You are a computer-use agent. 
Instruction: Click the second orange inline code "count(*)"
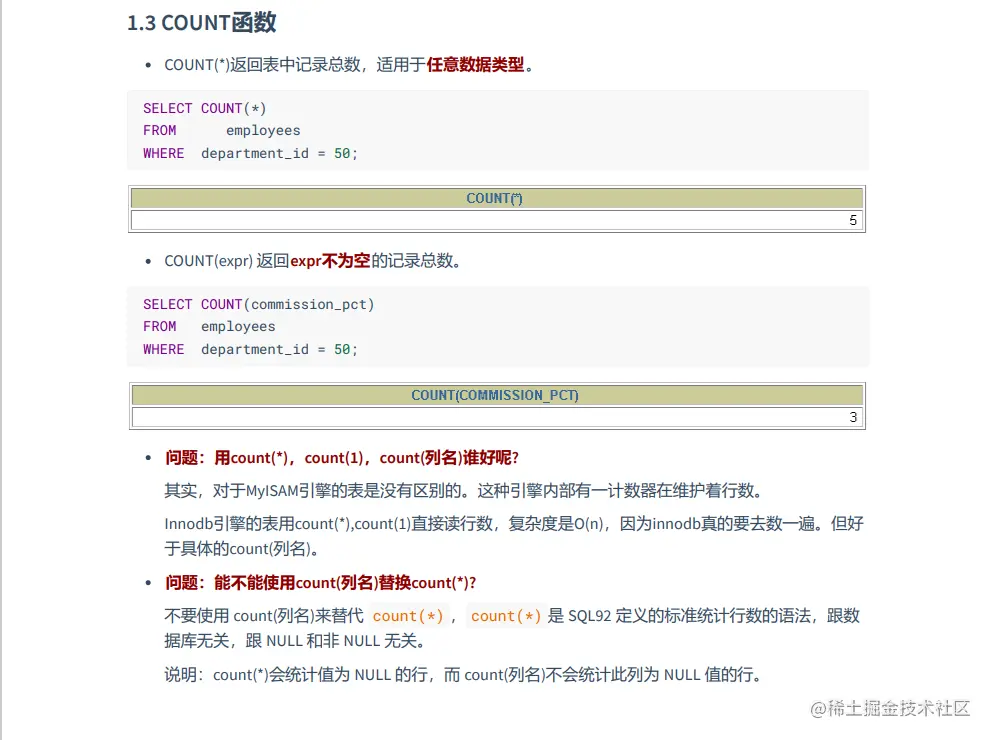coord(506,616)
